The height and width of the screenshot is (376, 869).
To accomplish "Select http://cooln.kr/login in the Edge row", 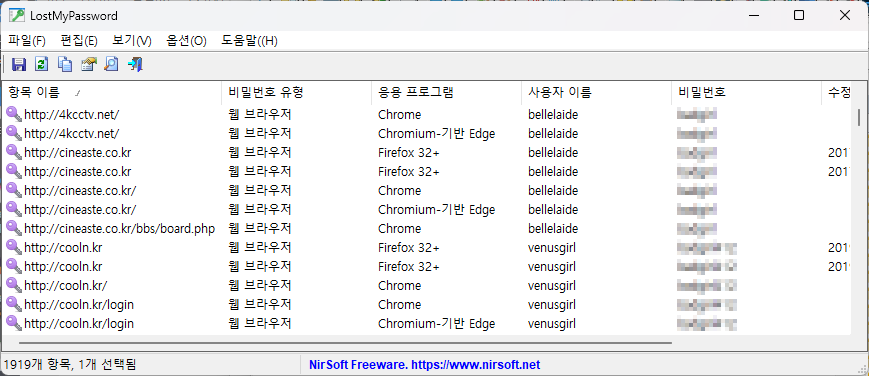I will (x=79, y=323).
